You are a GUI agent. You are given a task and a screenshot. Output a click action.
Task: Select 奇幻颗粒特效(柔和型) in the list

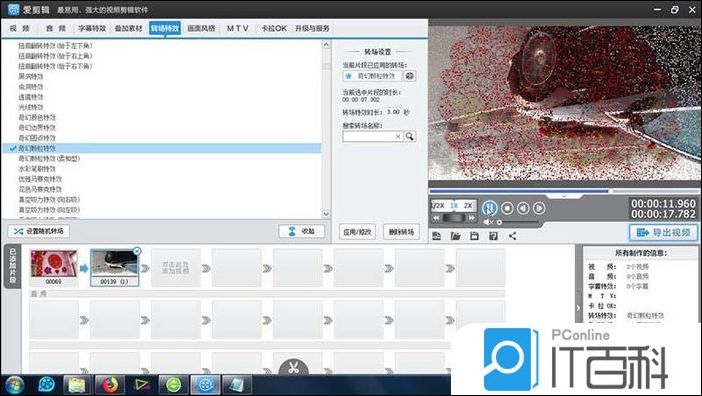pos(49,158)
